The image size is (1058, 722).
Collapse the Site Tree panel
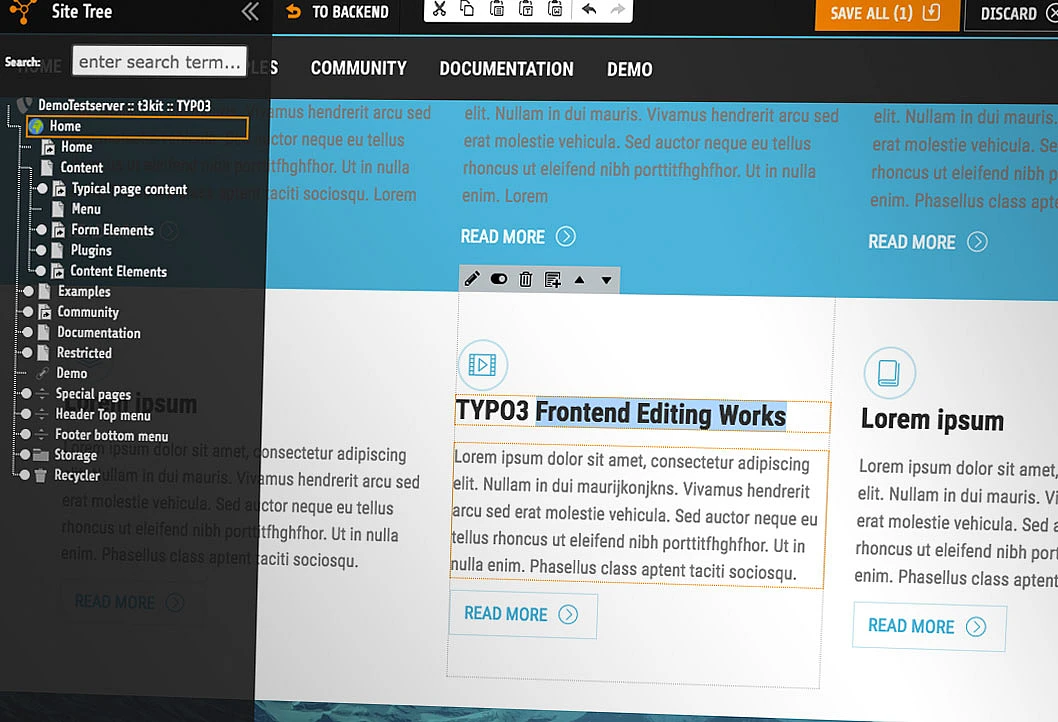point(250,12)
